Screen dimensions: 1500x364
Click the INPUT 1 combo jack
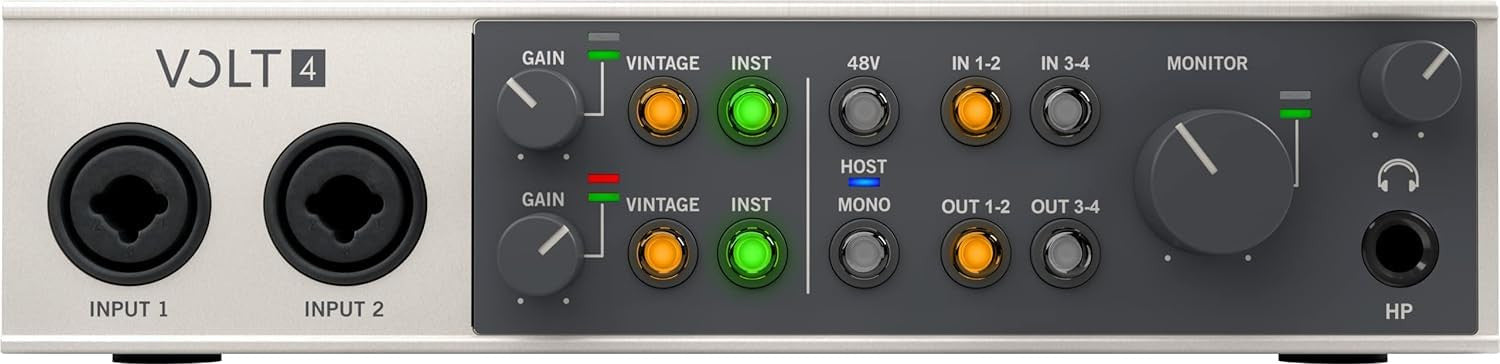[x=129, y=204]
